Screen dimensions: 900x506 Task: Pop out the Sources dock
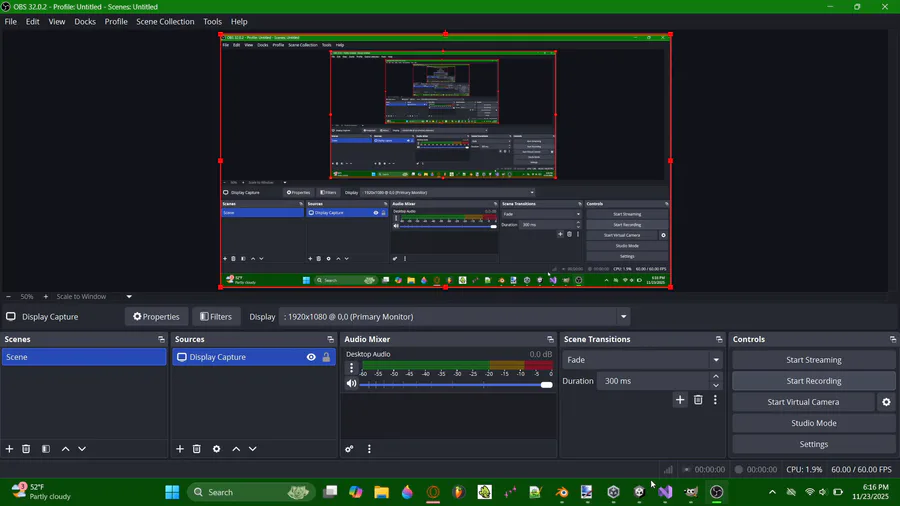[x=330, y=339]
